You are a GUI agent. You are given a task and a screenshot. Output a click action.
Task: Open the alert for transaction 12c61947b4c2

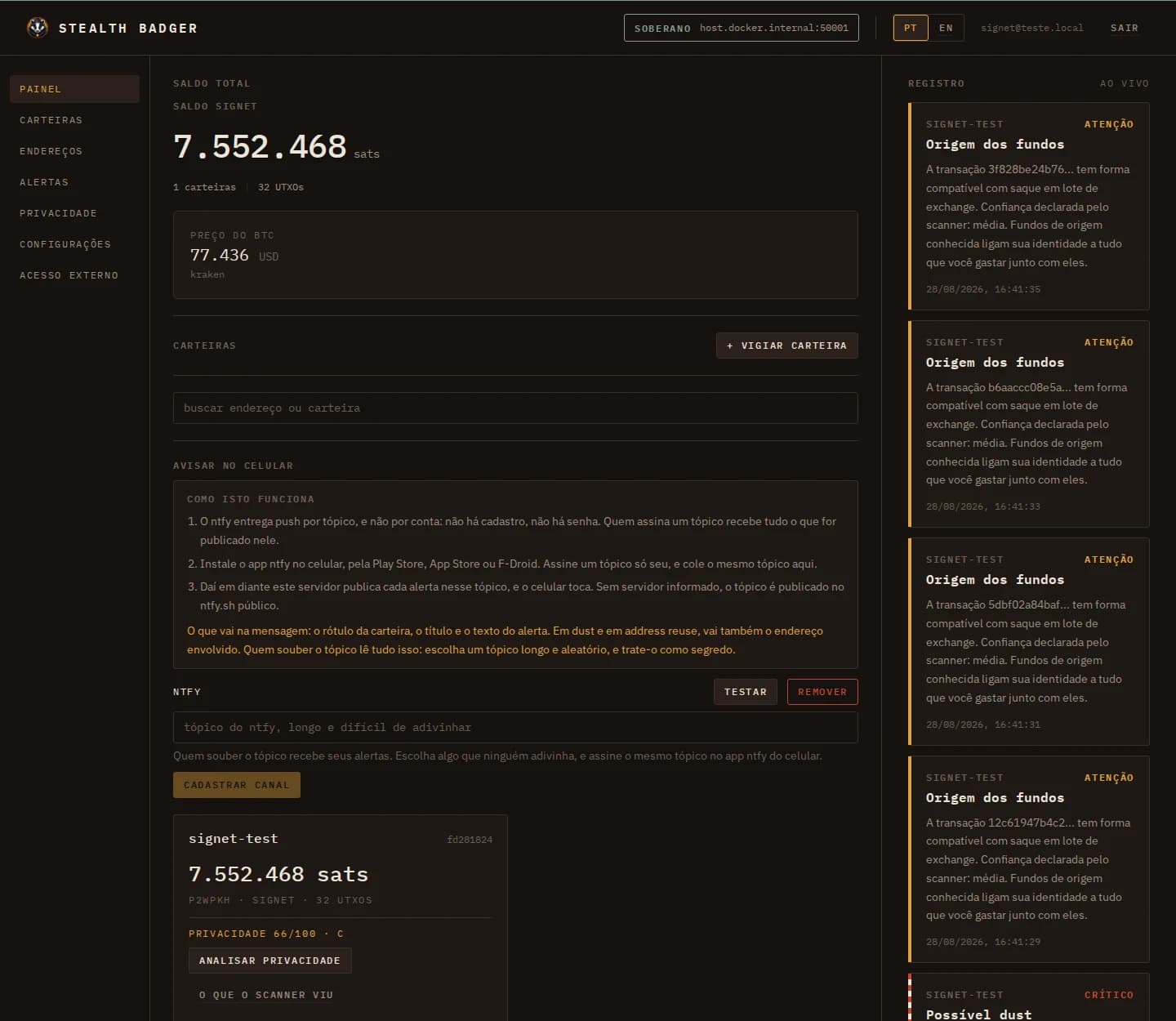pos(1029,859)
